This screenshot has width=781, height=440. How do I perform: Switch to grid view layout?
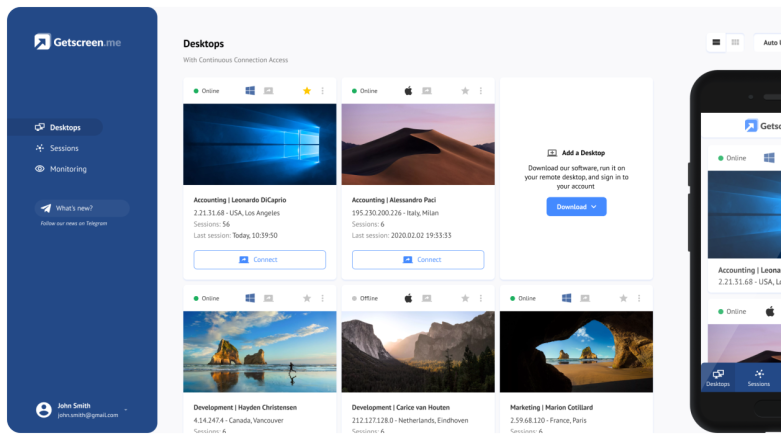pos(735,42)
